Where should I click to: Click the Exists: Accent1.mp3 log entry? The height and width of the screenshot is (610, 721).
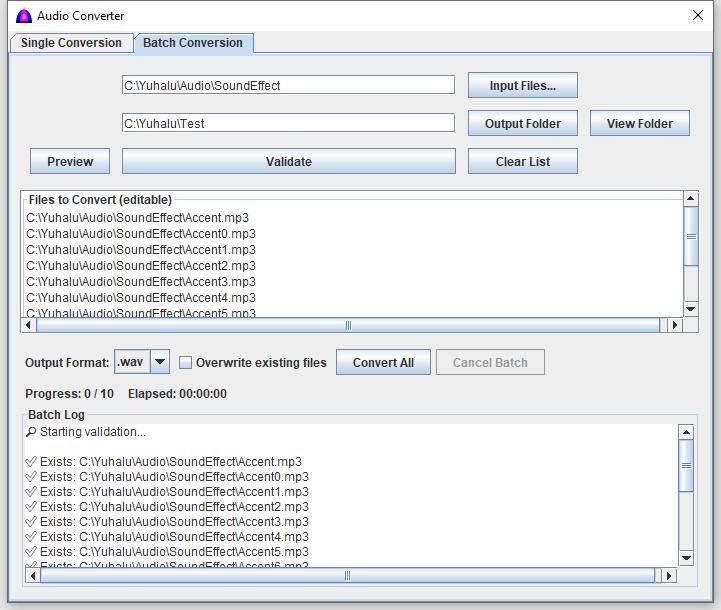pos(167,491)
